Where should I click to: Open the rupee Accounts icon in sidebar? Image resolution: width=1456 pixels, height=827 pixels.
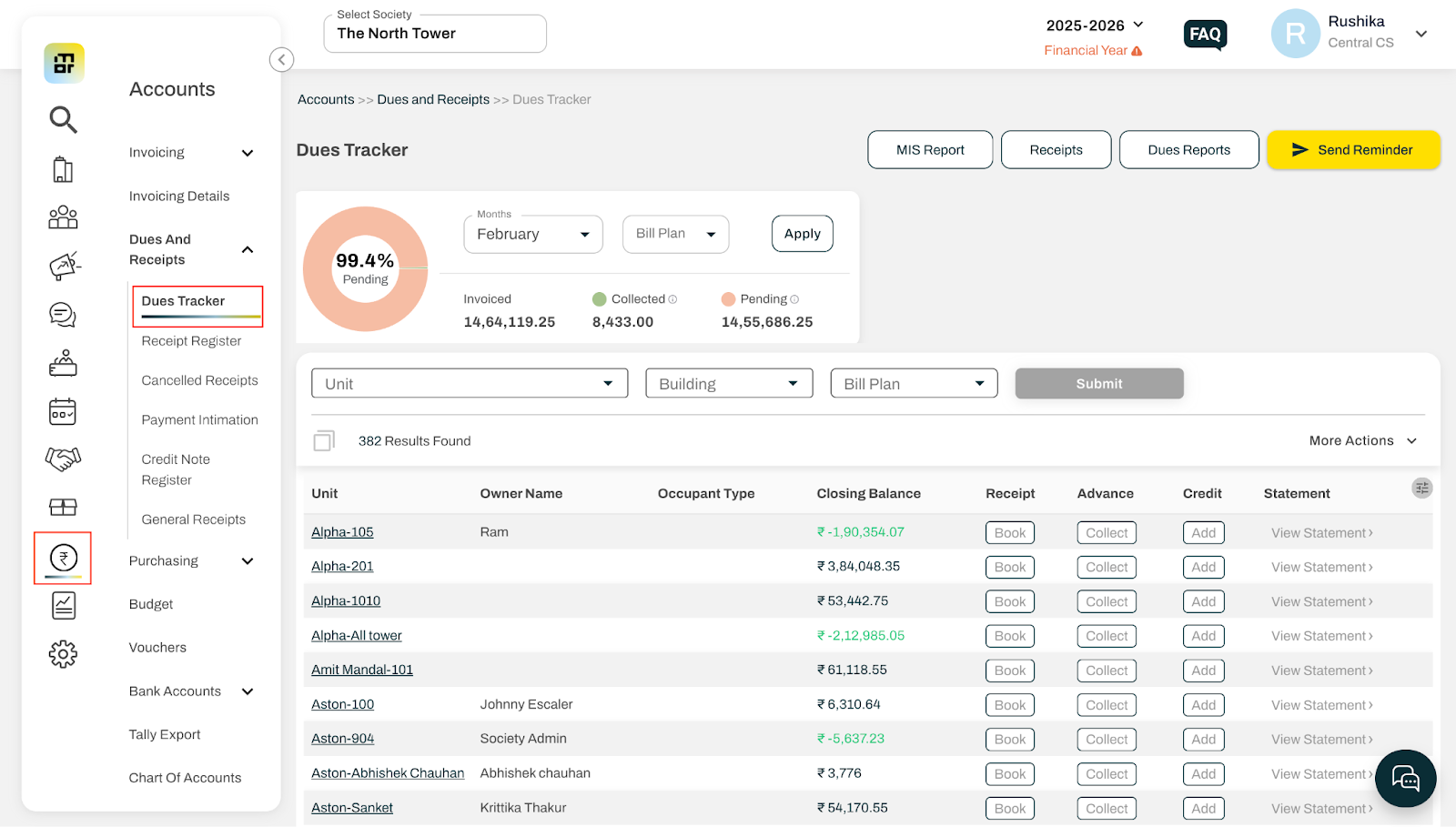click(64, 558)
